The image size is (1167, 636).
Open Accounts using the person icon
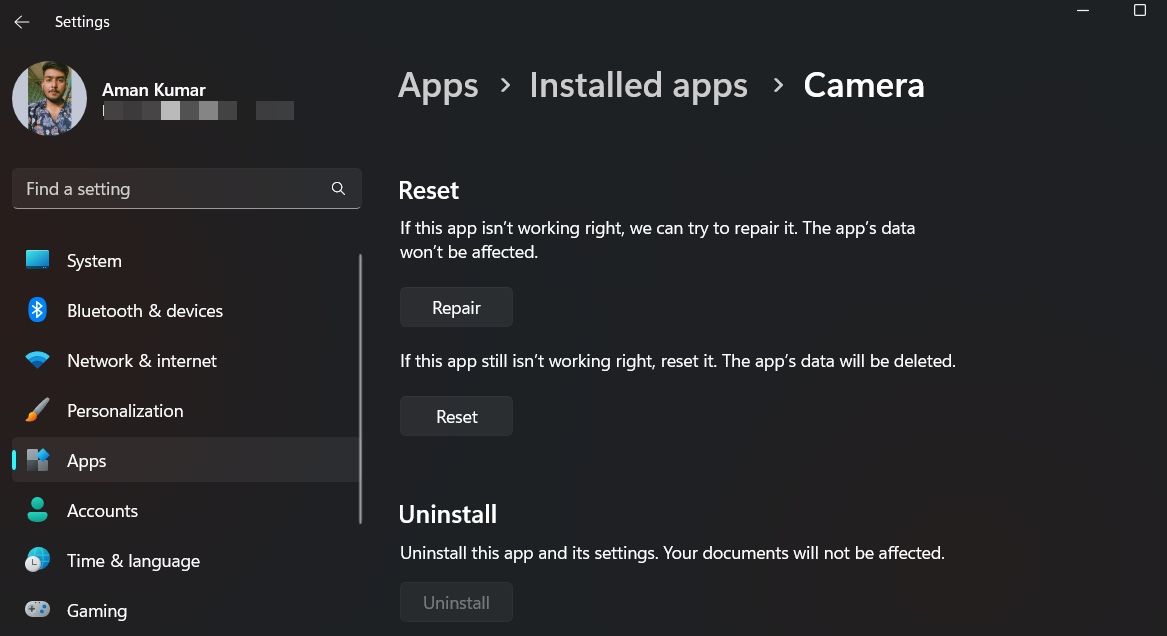(37, 510)
